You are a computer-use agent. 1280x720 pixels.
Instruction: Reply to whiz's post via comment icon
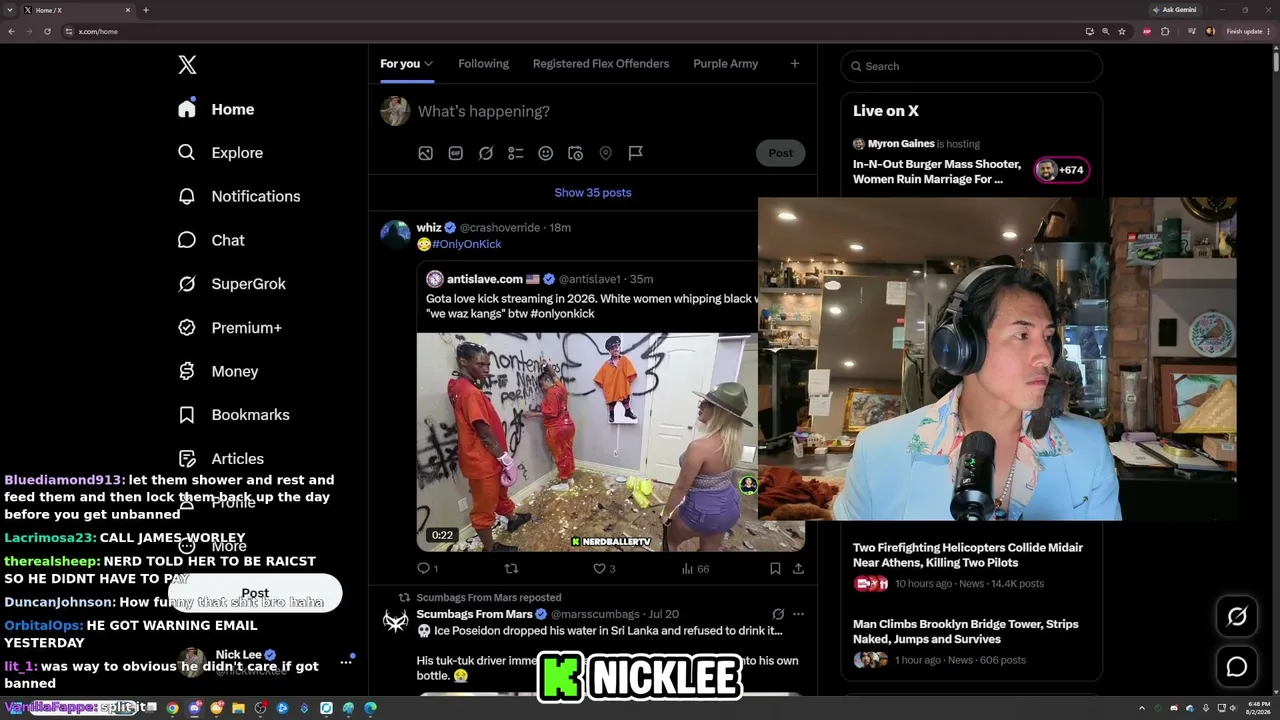(423, 569)
